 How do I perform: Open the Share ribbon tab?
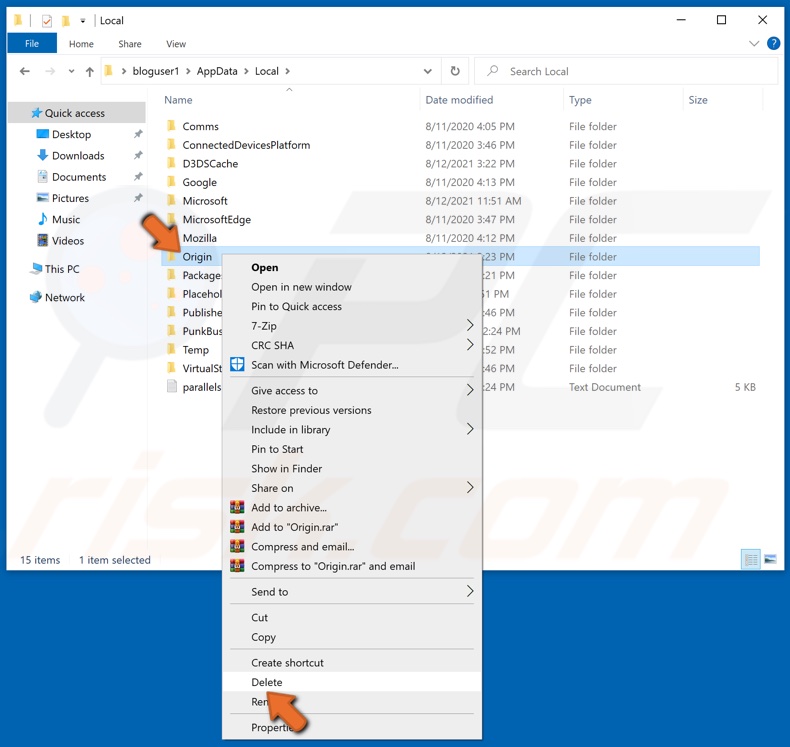click(129, 44)
